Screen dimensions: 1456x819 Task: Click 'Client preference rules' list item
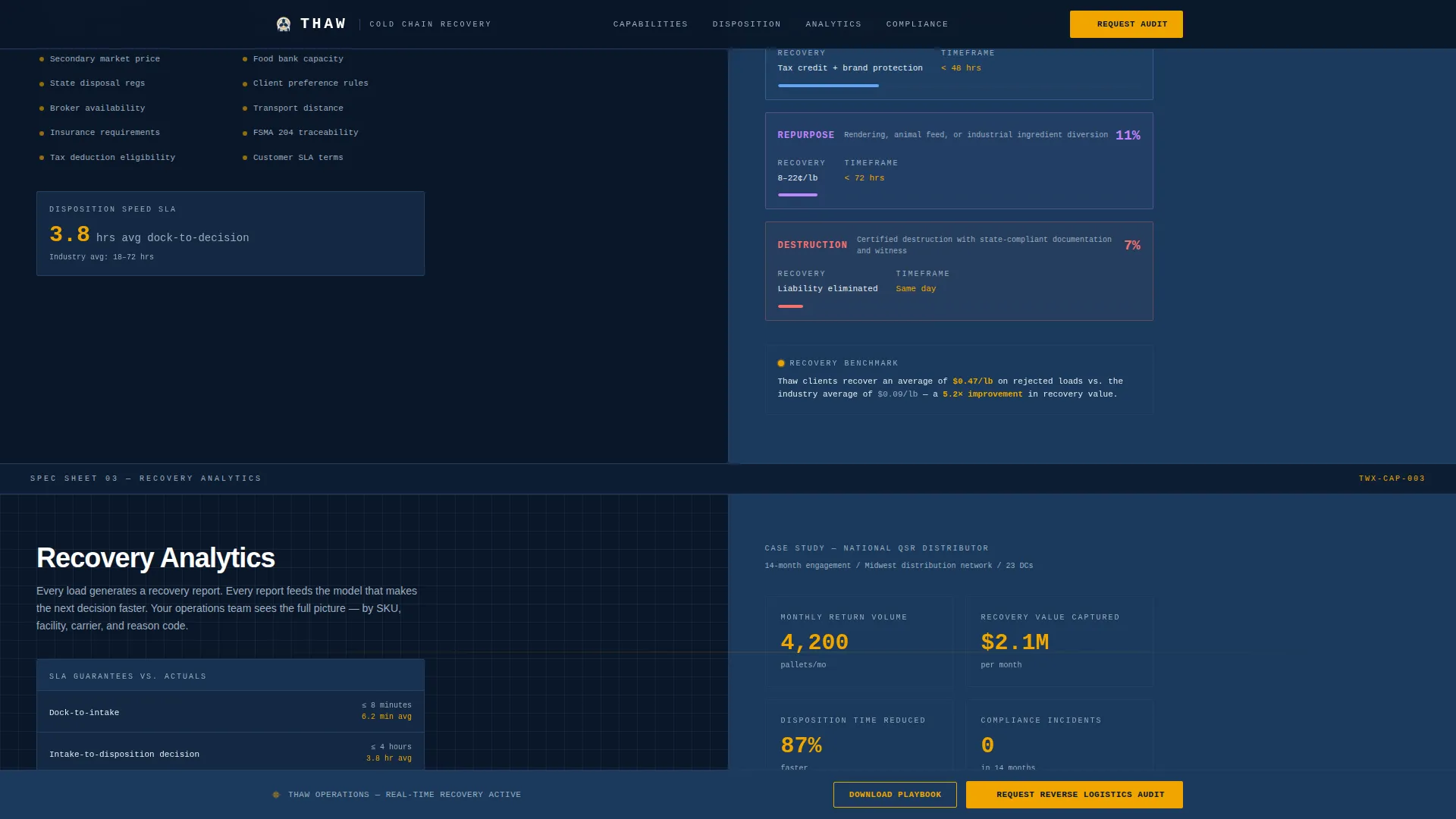click(311, 83)
